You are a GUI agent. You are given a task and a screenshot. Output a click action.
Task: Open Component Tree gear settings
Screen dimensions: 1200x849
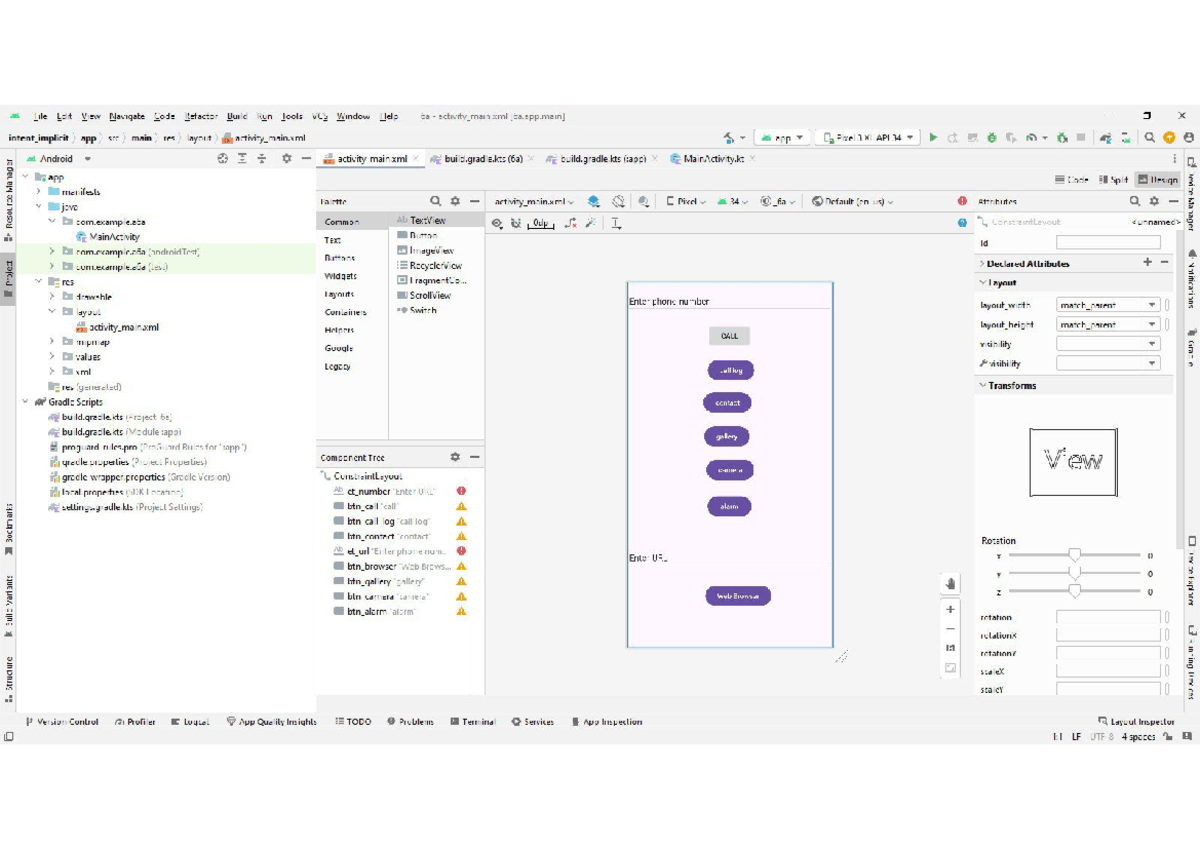(x=455, y=457)
